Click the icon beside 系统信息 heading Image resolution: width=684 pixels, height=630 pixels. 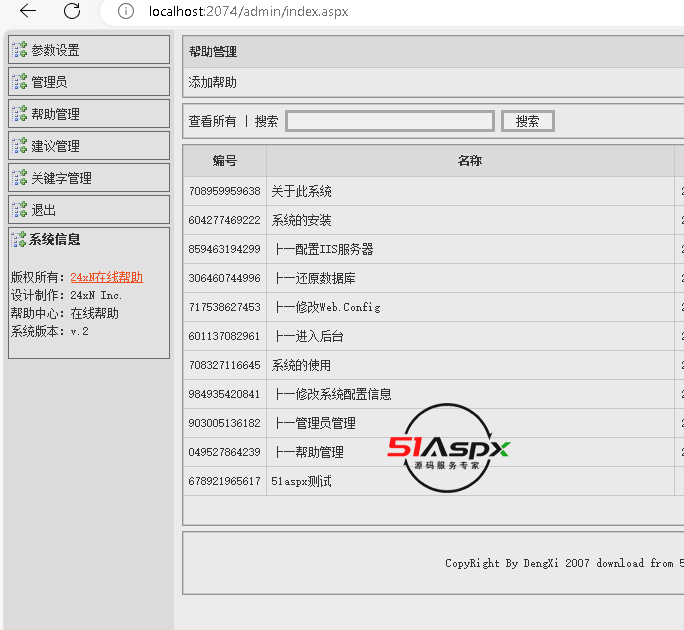point(18,240)
